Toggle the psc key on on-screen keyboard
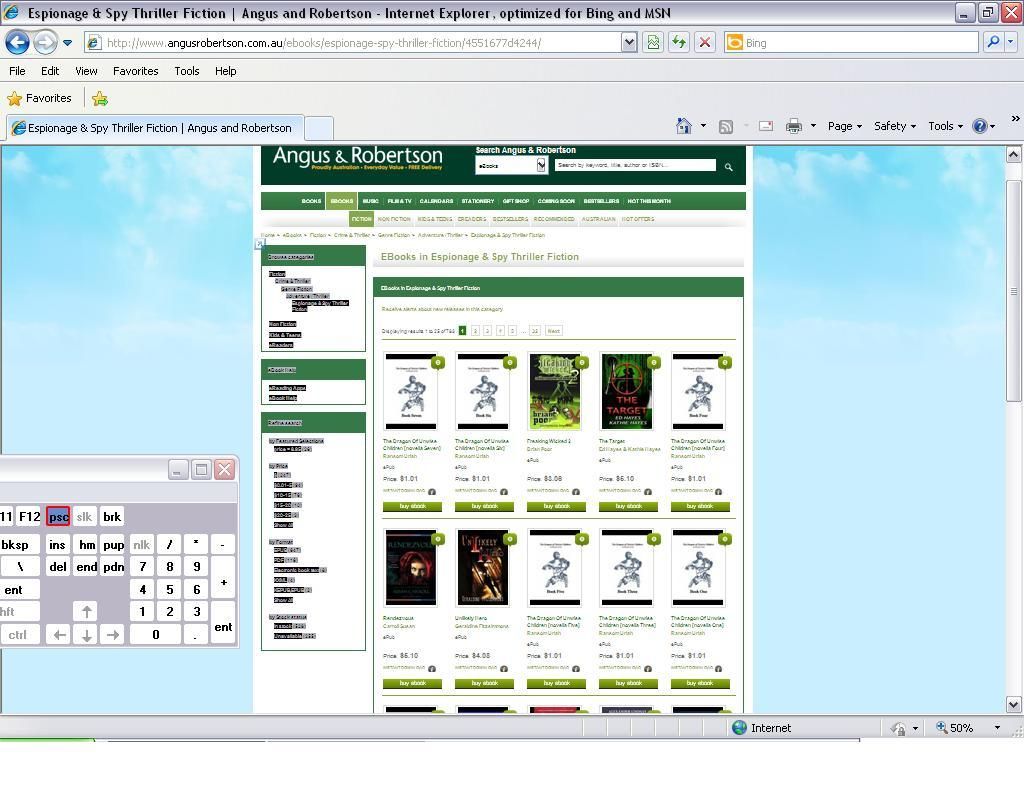 (x=58, y=516)
